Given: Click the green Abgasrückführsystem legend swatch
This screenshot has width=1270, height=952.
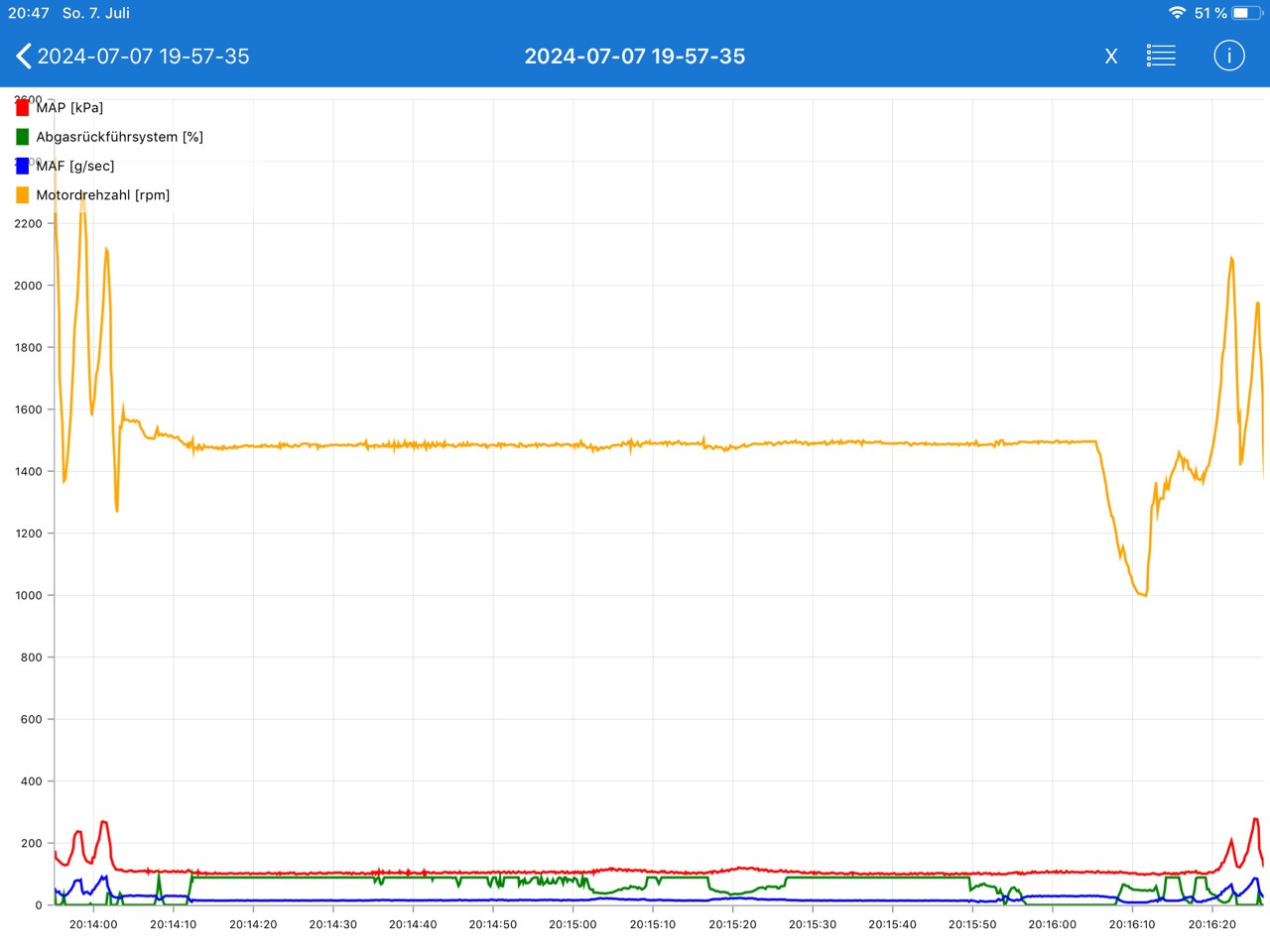Looking at the screenshot, I should pyautogui.click(x=23, y=137).
